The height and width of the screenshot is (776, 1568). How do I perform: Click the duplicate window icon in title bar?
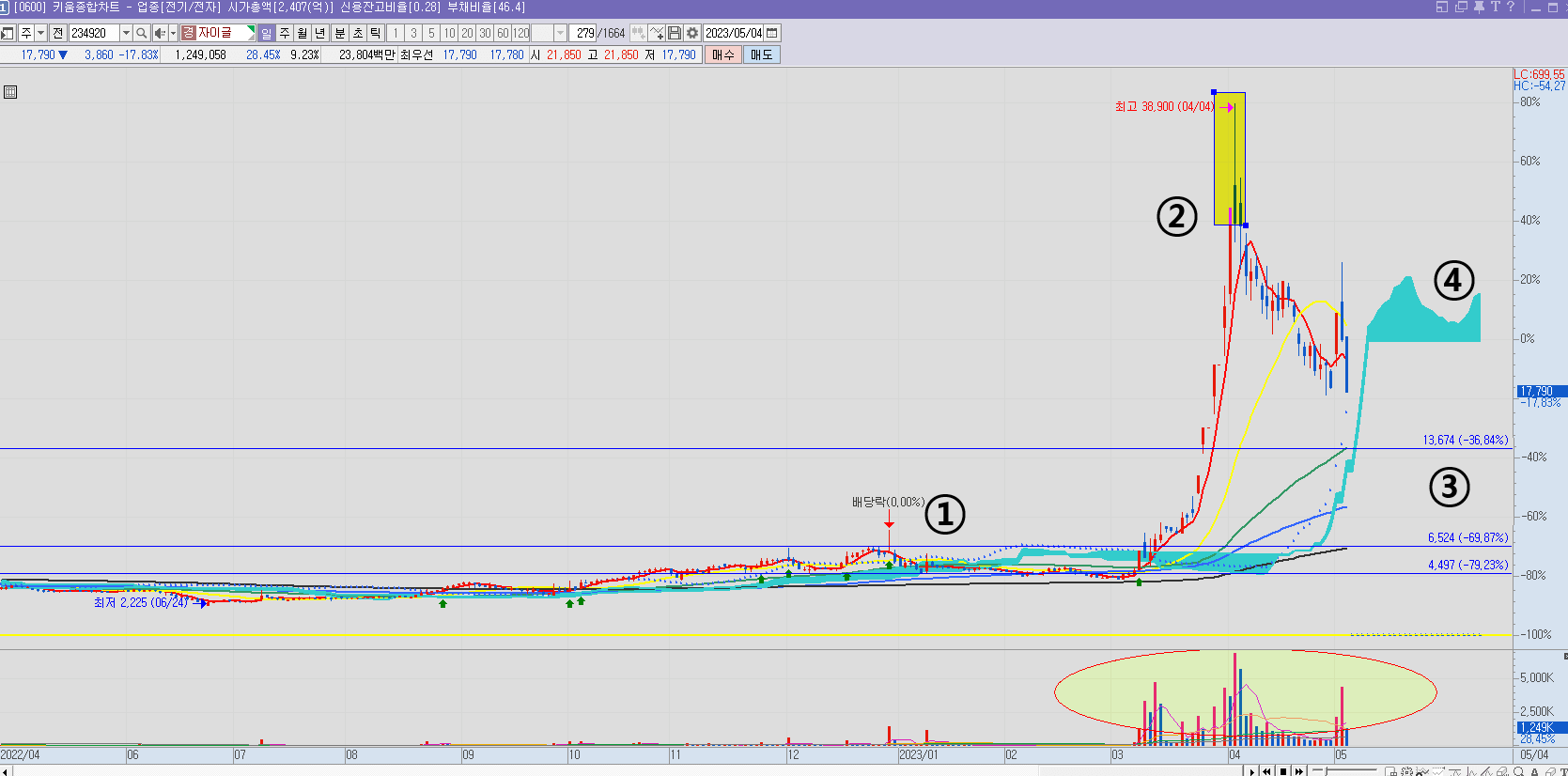tap(1461, 7)
